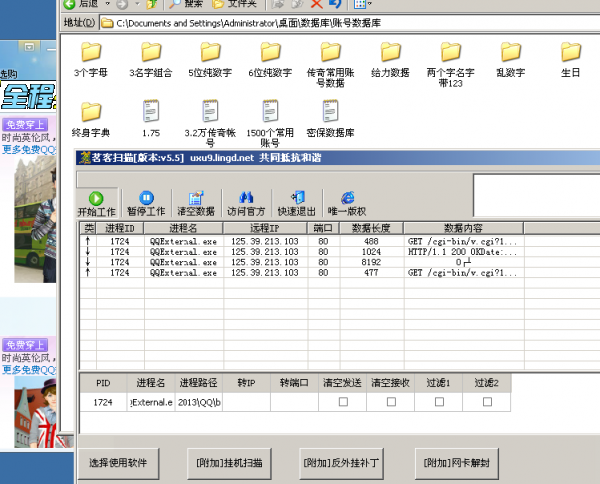Click the HTTP/1.1 200 OKDate data cell
The height and width of the screenshot is (484, 600).
coord(462,252)
